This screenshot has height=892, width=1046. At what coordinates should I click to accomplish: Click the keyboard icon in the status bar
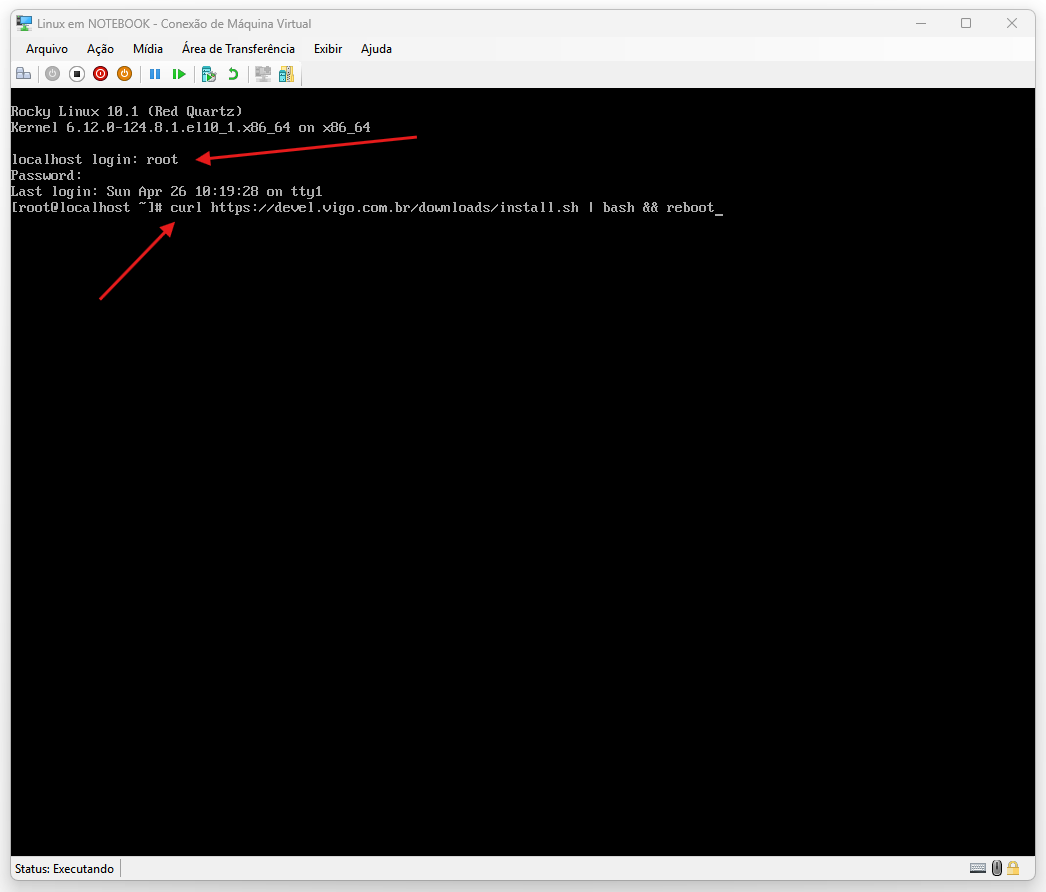click(978, 868)
